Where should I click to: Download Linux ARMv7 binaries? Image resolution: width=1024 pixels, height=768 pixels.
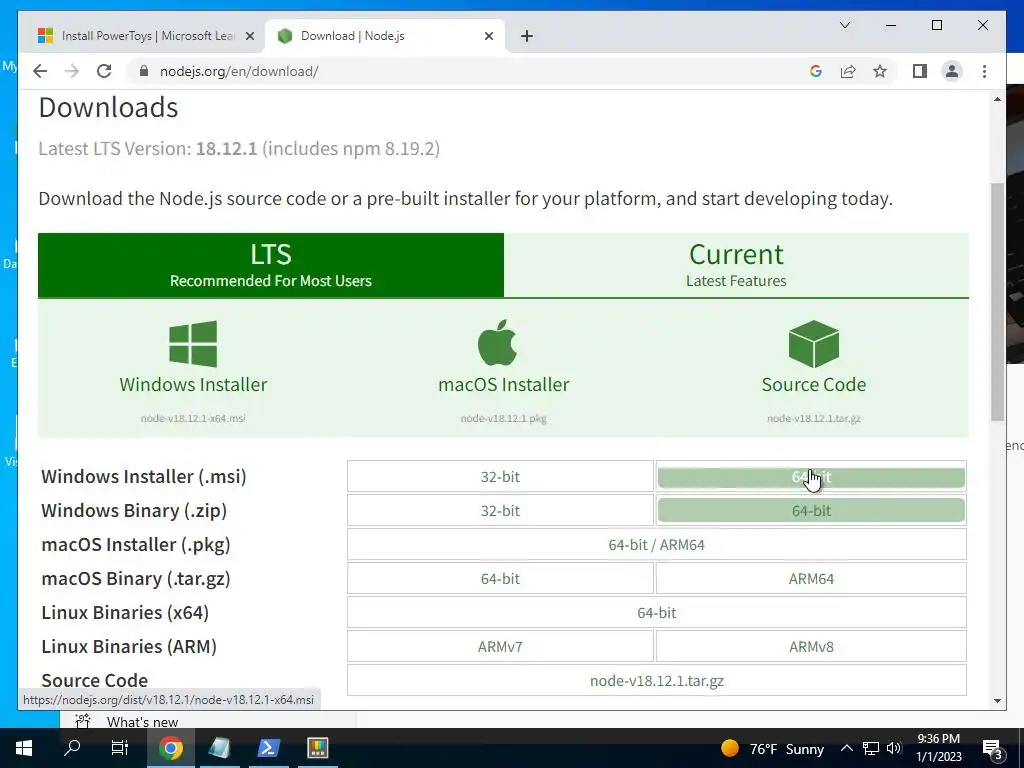click(x=500, y=647)
